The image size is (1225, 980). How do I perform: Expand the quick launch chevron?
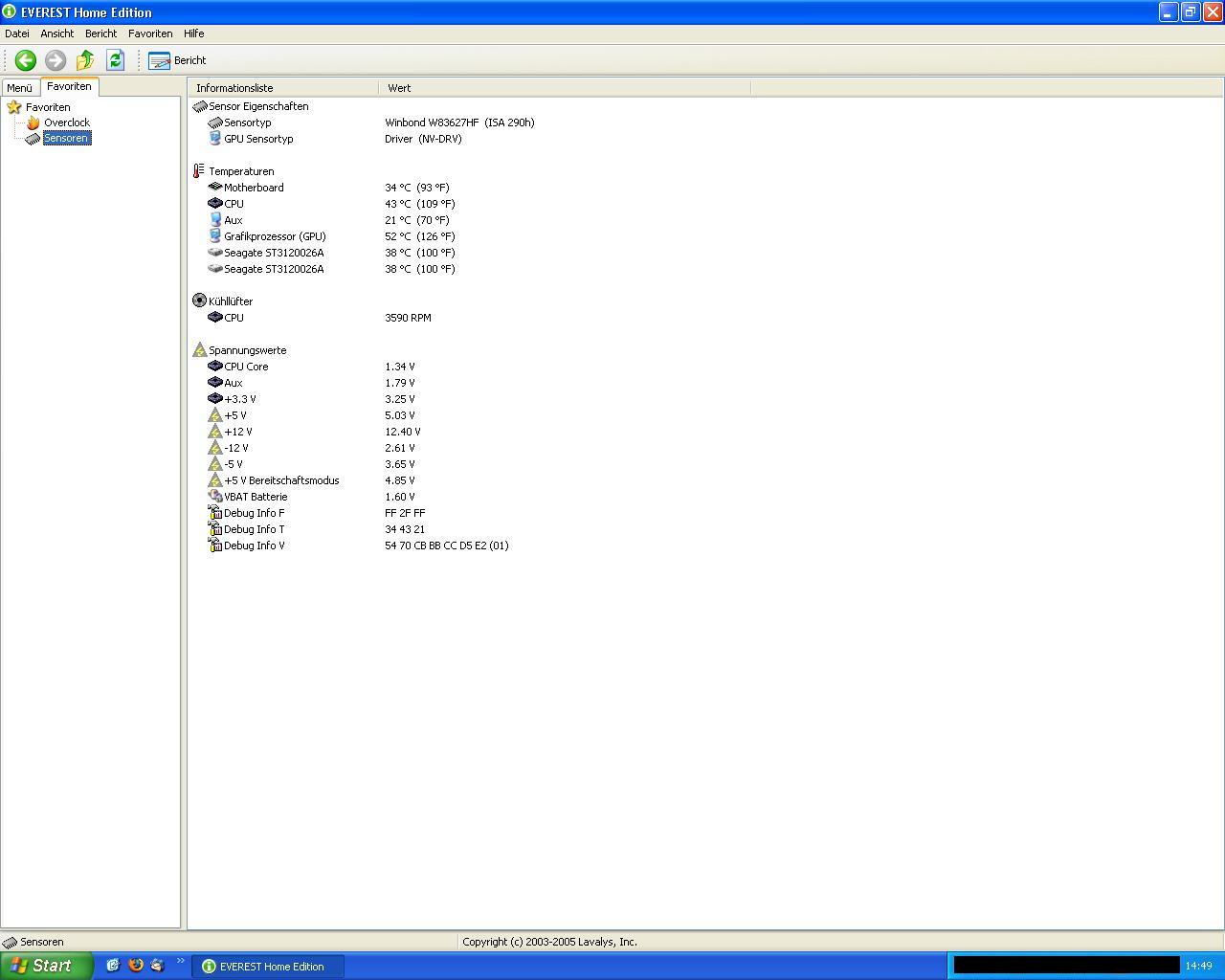coord(180,962)
